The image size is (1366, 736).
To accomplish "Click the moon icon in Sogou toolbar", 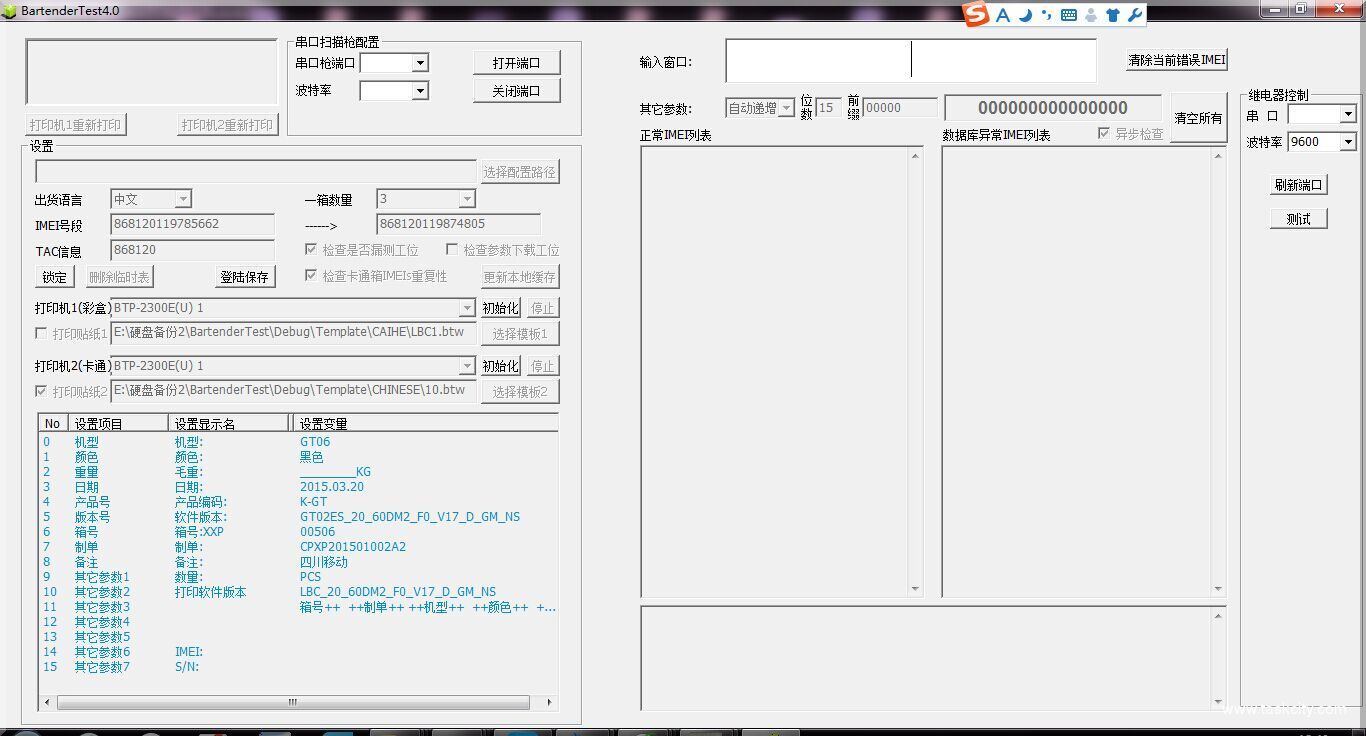I will tap(1025, 15).
